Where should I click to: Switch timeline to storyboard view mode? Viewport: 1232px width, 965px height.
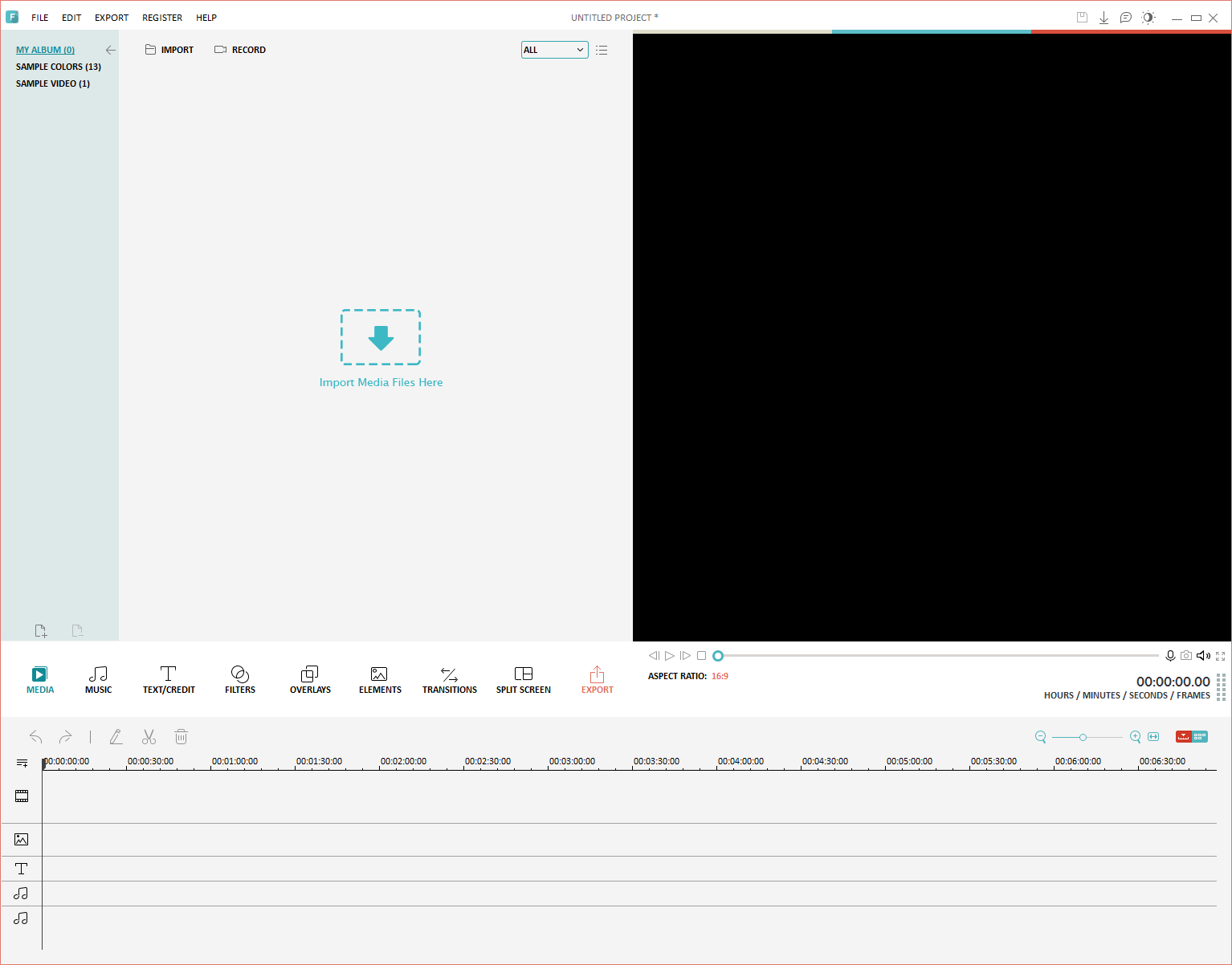click(1200, 737)
